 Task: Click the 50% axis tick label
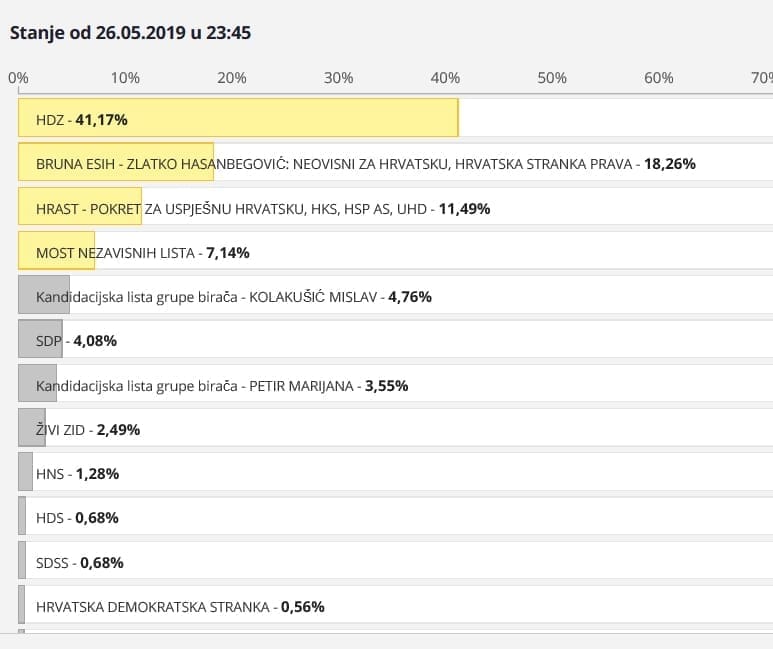(x=552, y=78)
